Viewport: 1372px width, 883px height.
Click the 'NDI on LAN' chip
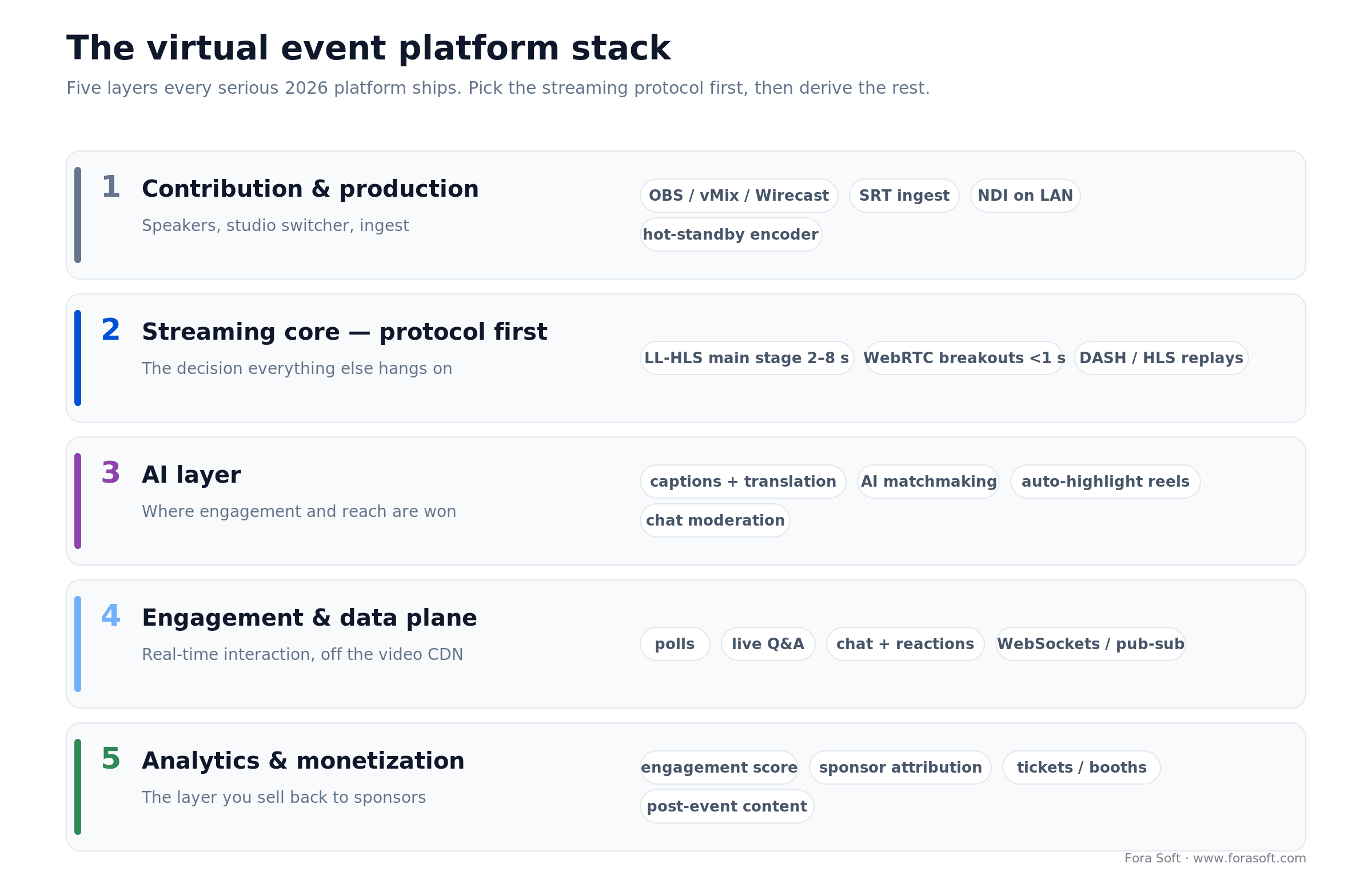click(1024, 196)
